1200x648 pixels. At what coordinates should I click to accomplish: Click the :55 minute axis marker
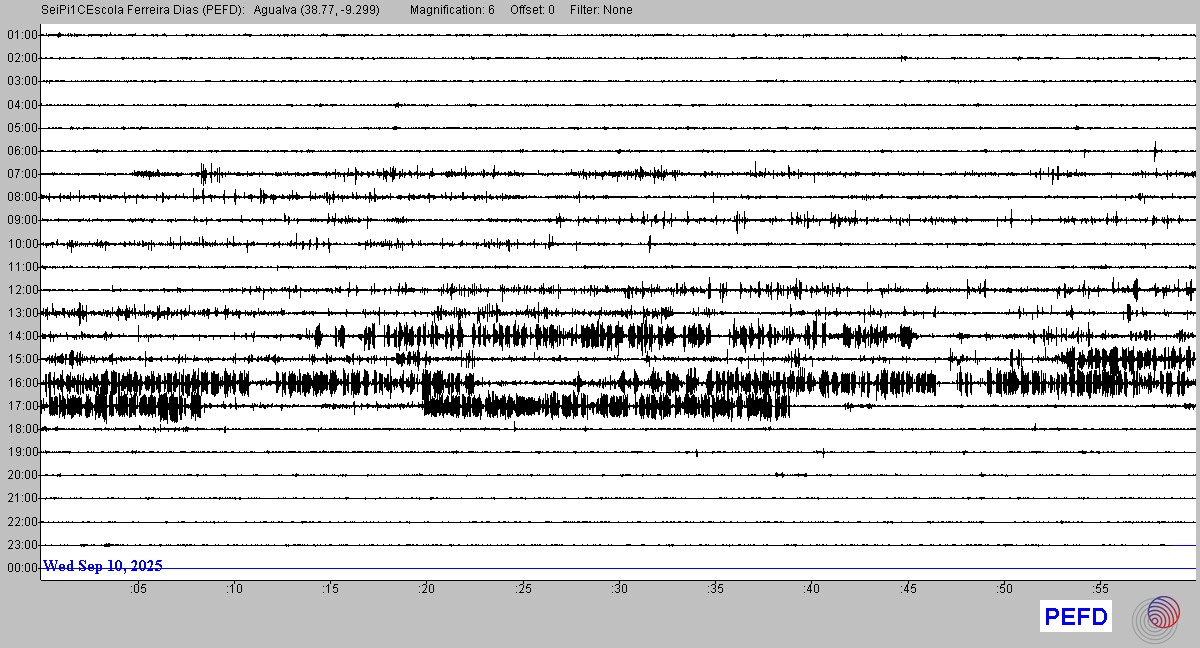[x=1101, y=590]
